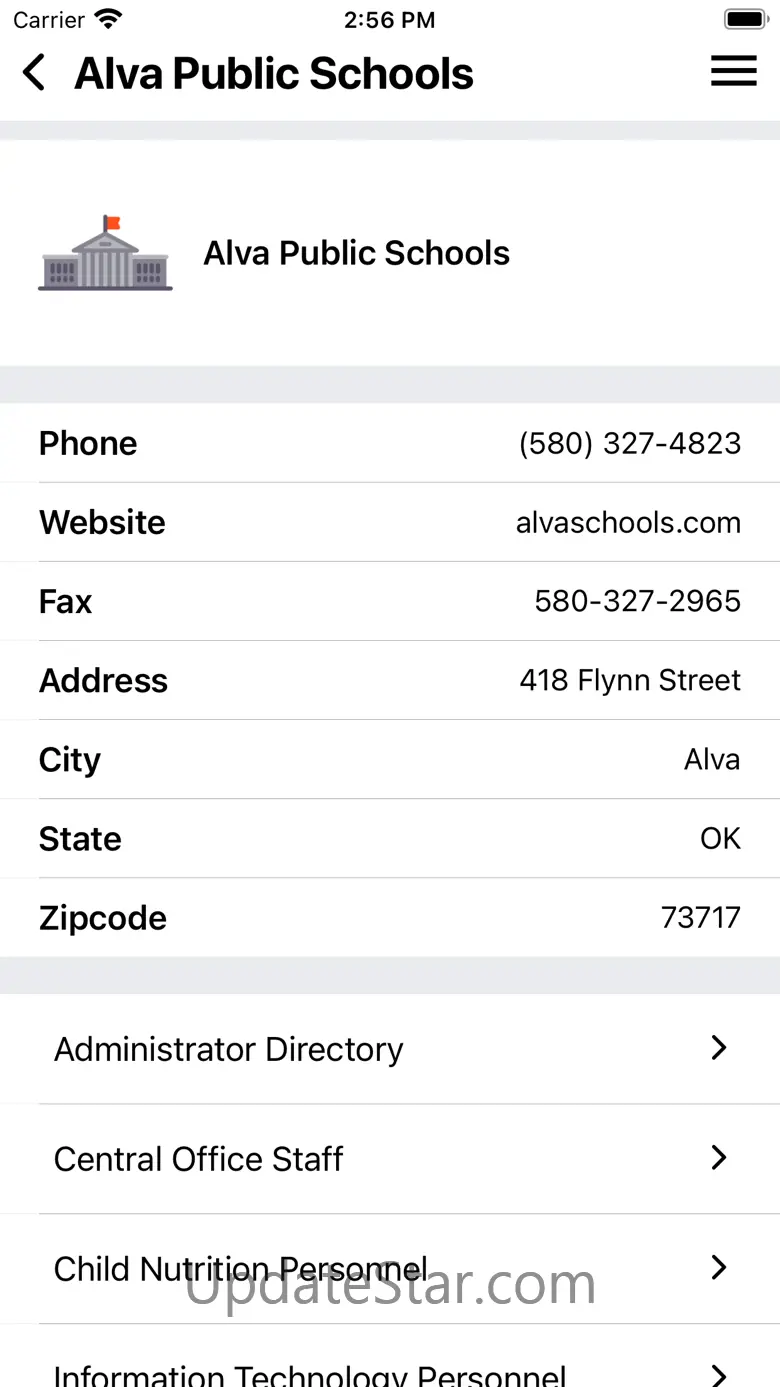780x1387 pixels.
Task: Tap the school building icon
Action: coord(105,253)
